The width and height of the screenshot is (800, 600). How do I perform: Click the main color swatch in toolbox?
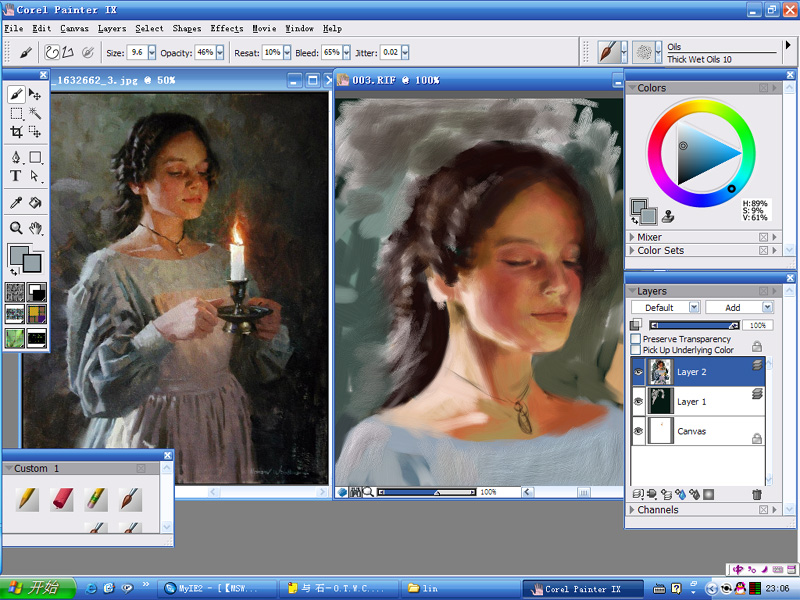click(18, 254)
